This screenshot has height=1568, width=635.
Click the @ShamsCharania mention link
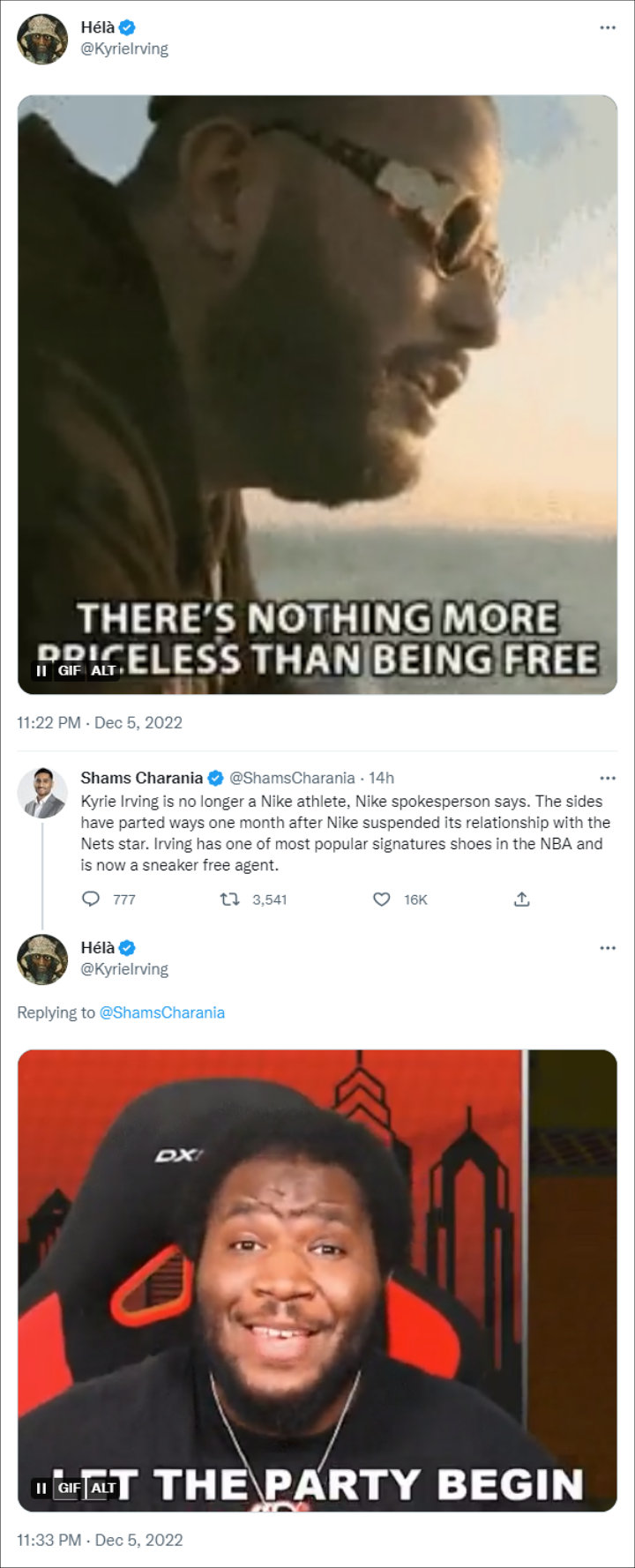(x=161, y=1012)
